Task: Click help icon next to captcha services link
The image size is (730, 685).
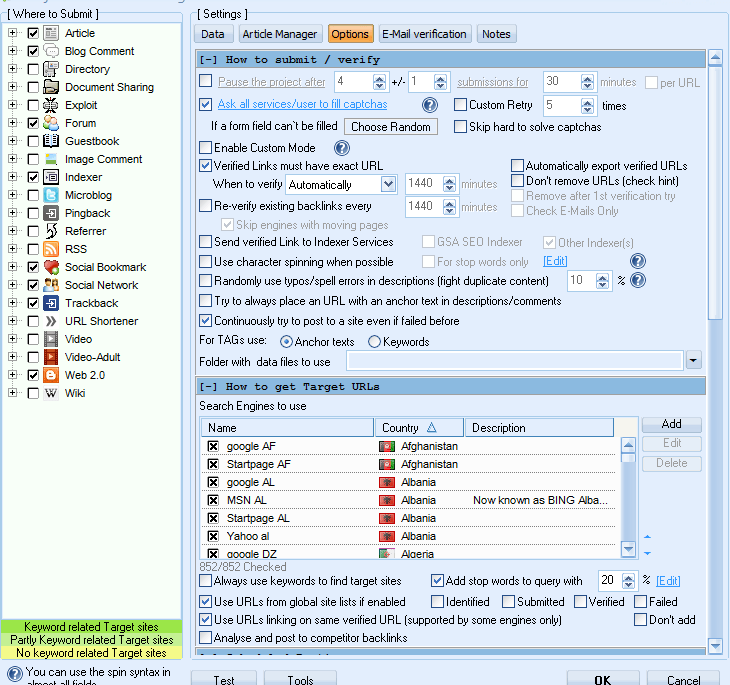Action: tap(430, 105)
